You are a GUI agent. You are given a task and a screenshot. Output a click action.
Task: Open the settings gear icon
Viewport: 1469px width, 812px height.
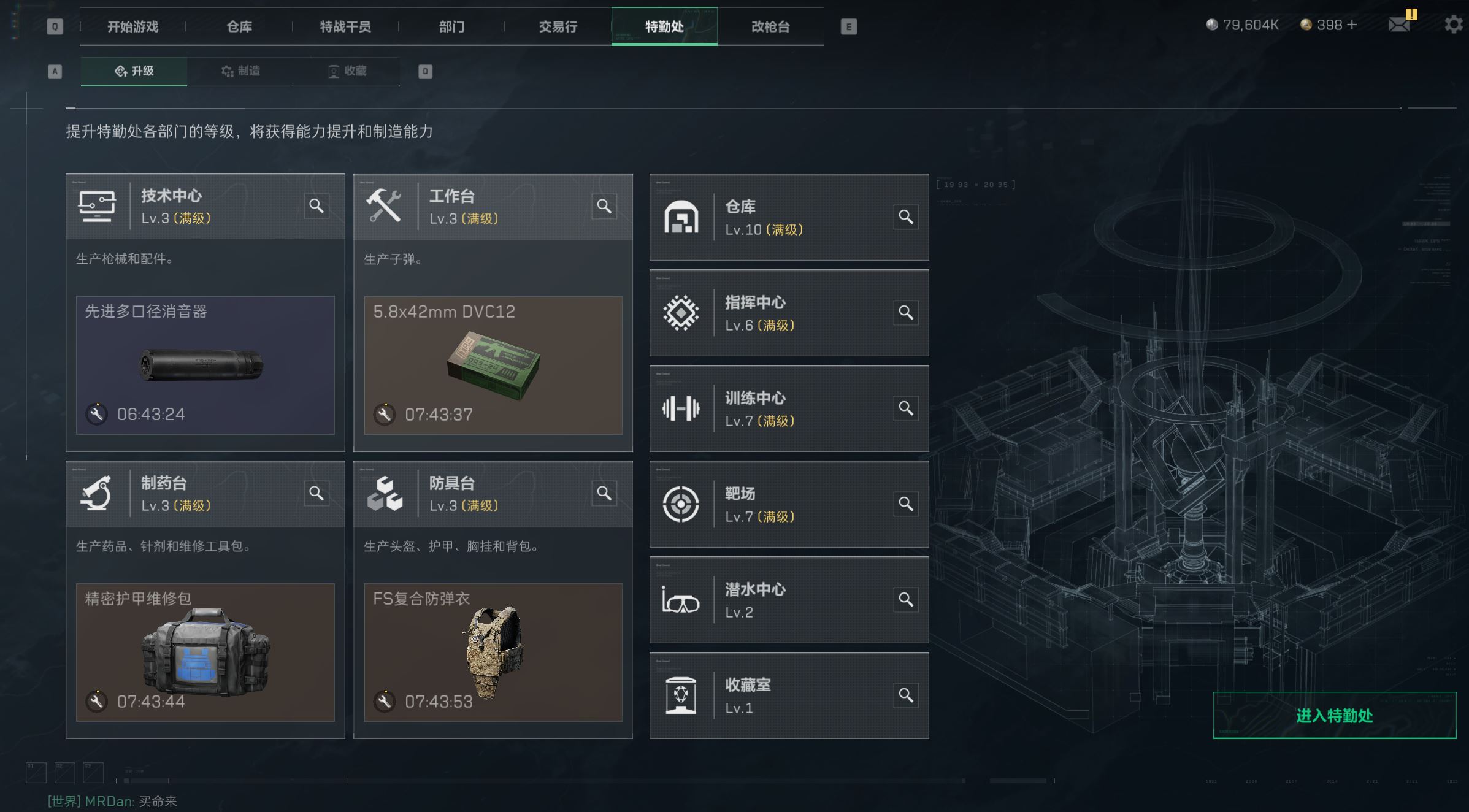1454,25
